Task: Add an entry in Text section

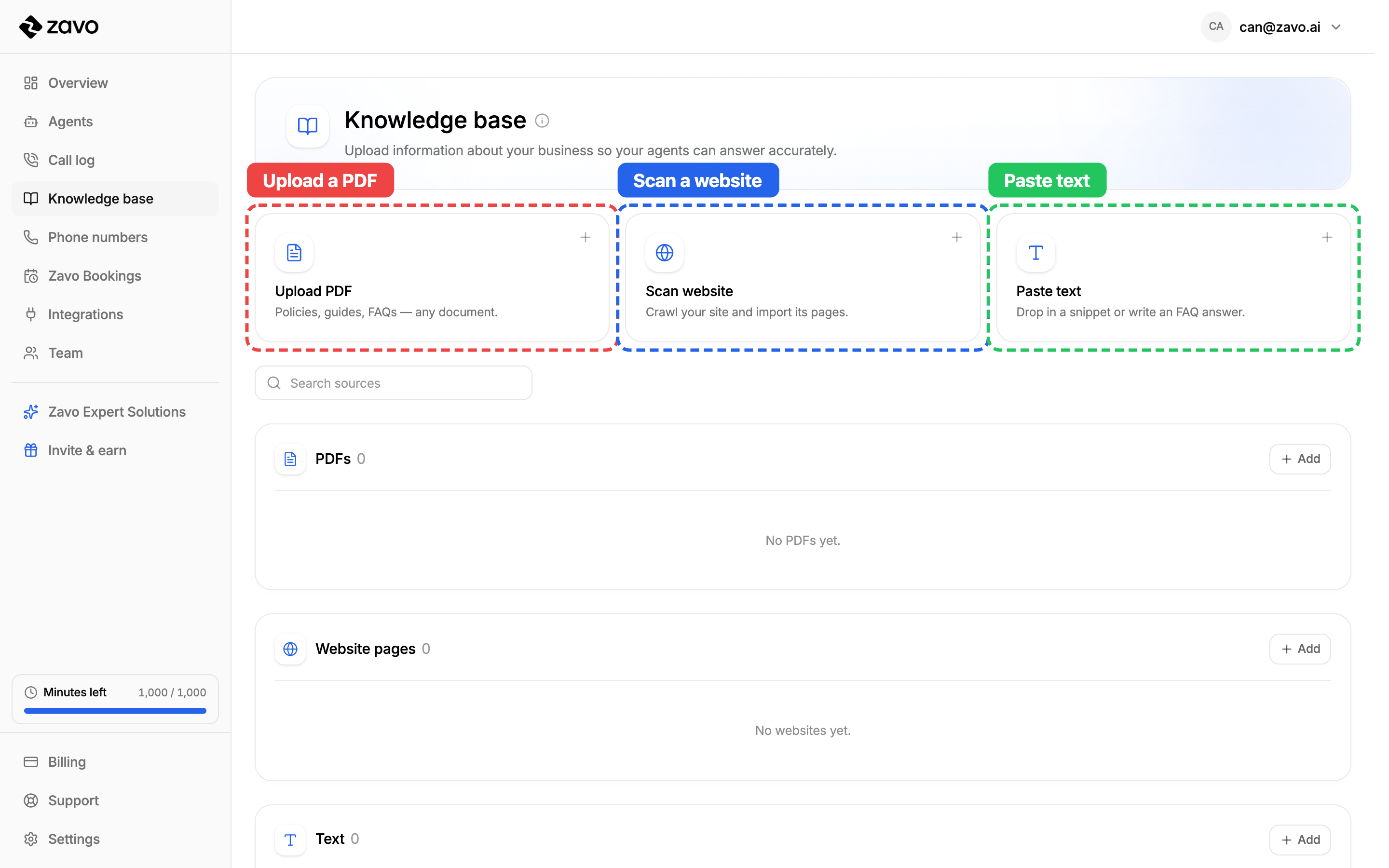Action: click(x=1299, y=839)
